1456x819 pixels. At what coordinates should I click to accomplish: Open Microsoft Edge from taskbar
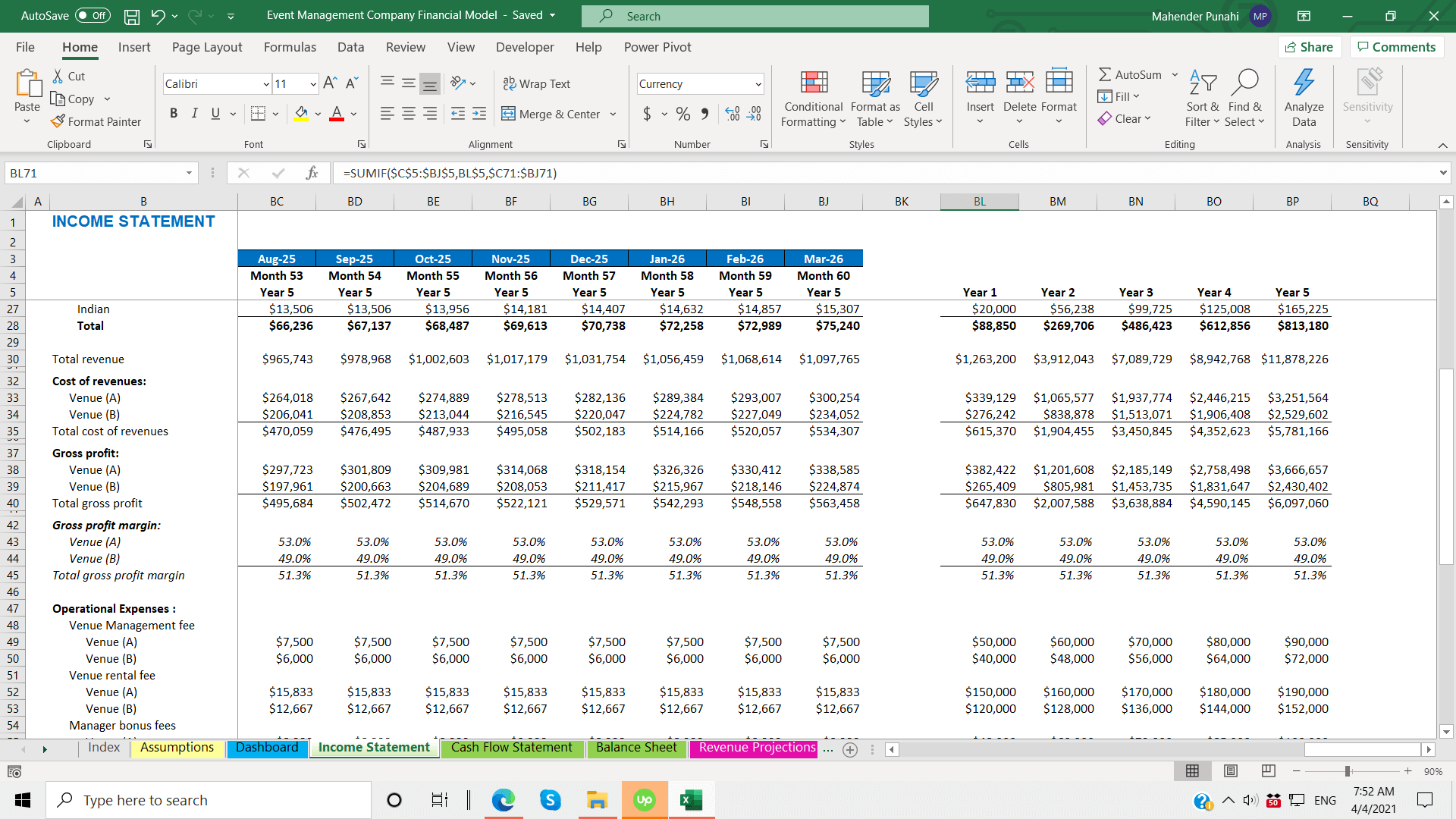coord(503,800)
